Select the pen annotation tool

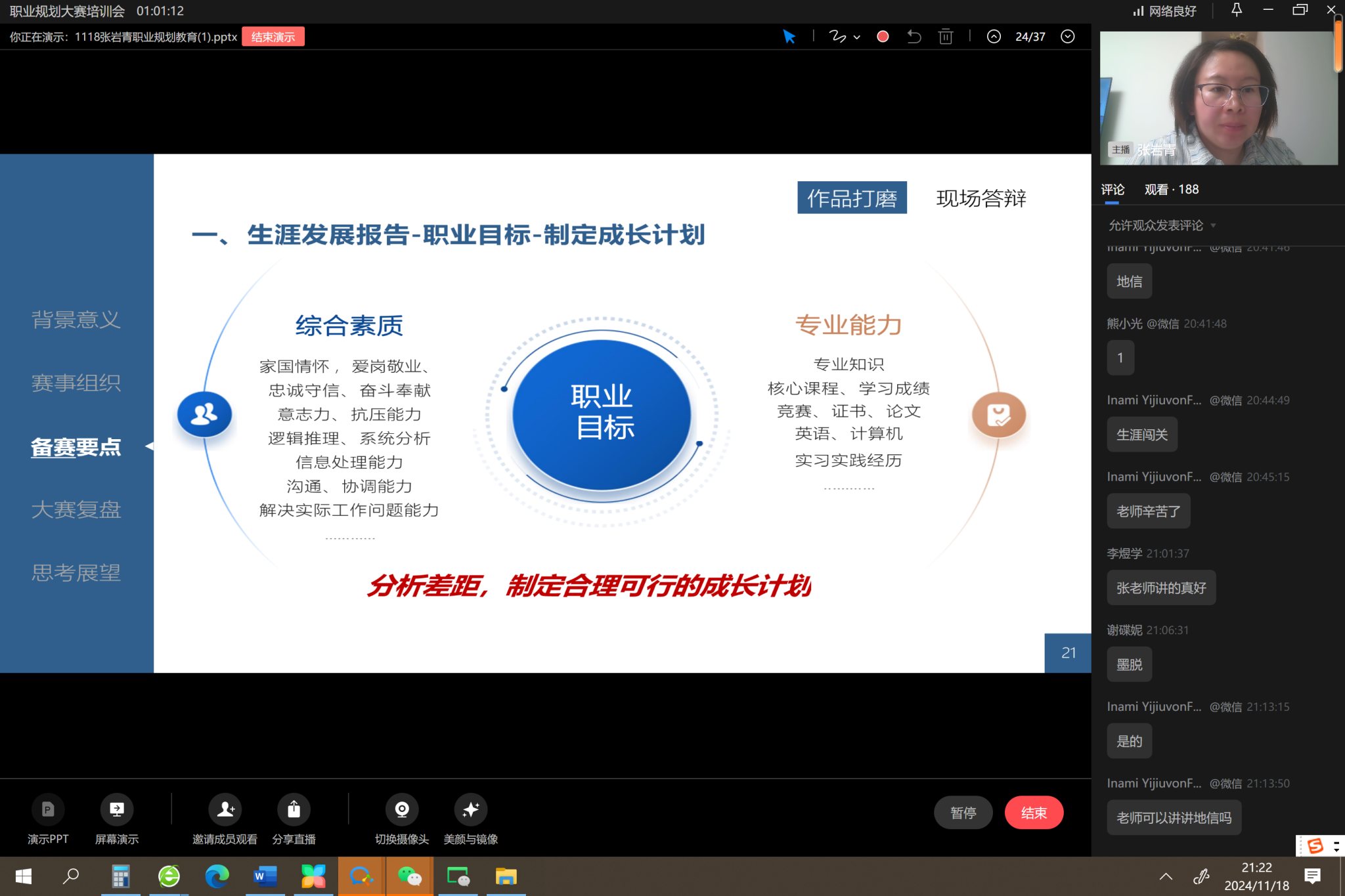tap(837, 37)
